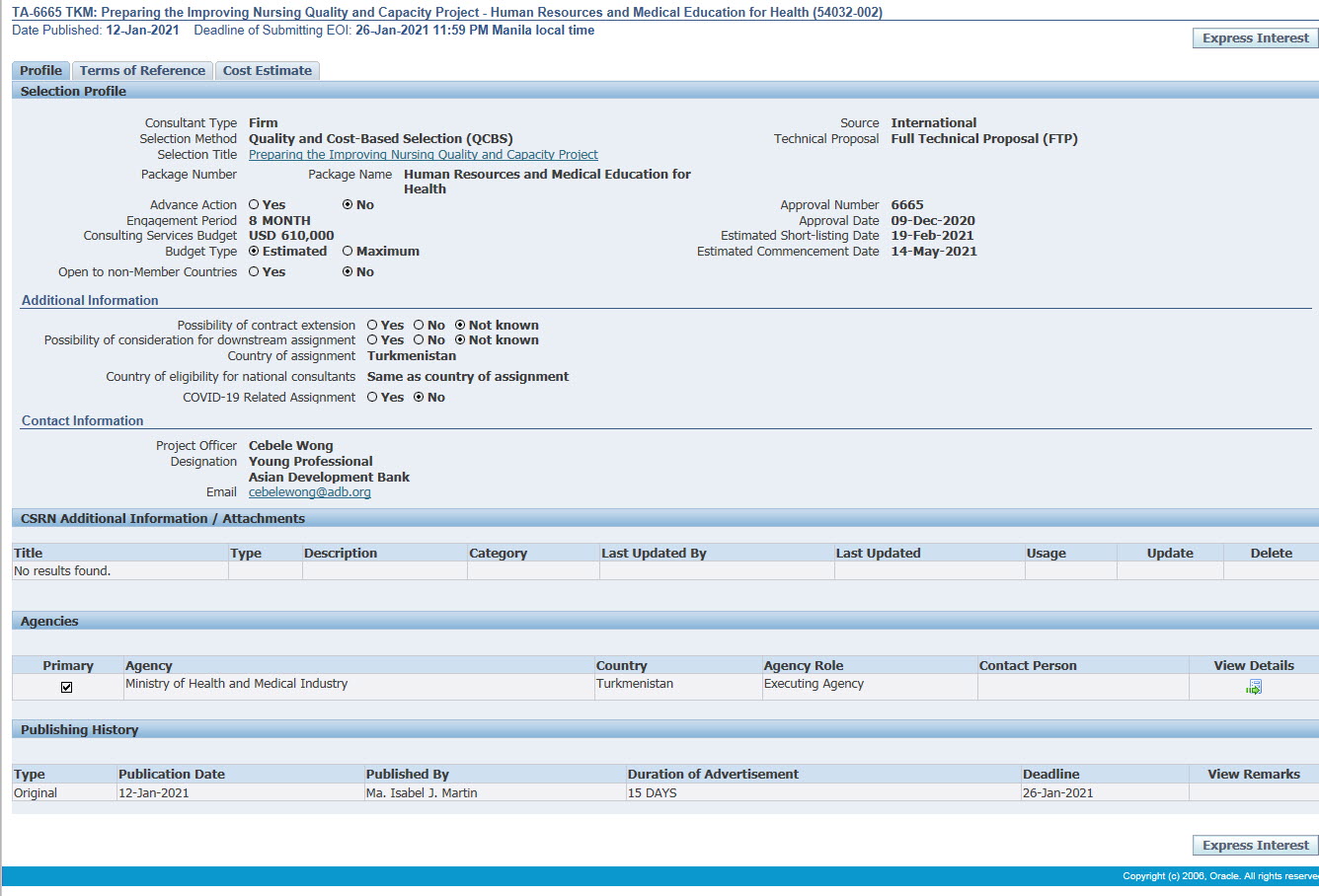Screen dimensions: 1319x896
Task: Switch to the Profile tab
Action: [40, 71]
